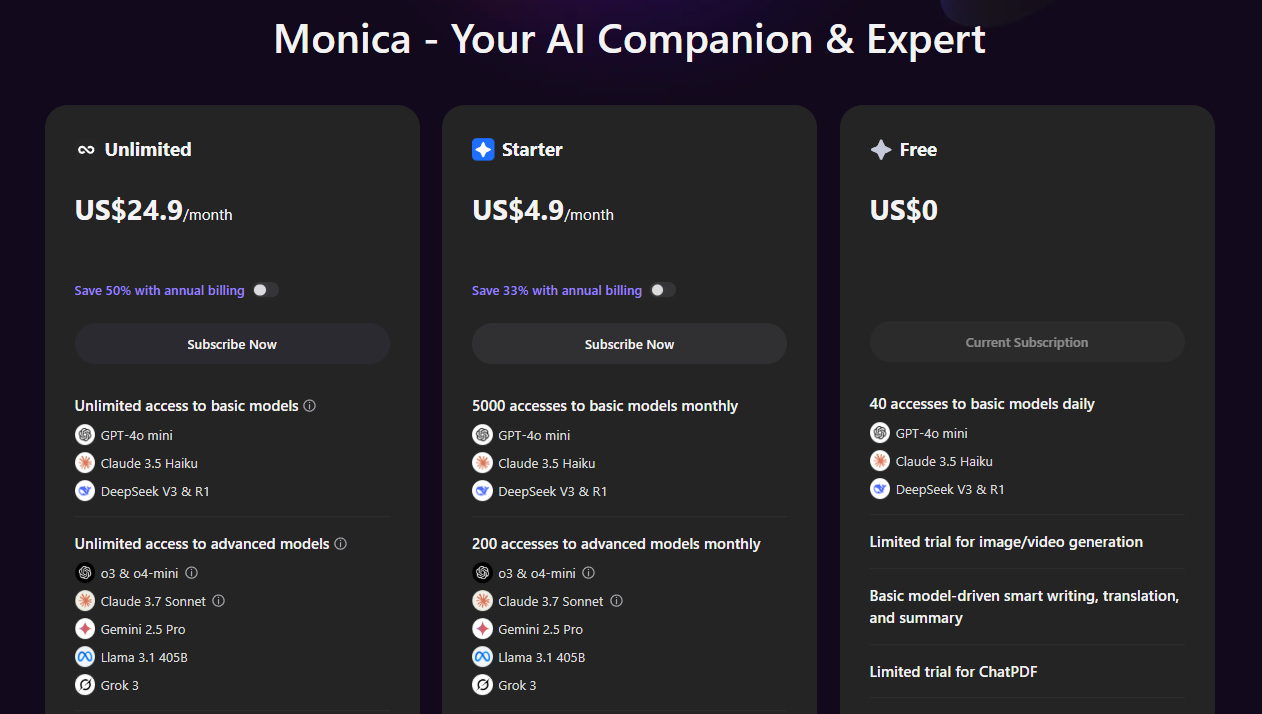
Task: Click '40 accesses to basic models daily' heading
Action: [982, 404]
